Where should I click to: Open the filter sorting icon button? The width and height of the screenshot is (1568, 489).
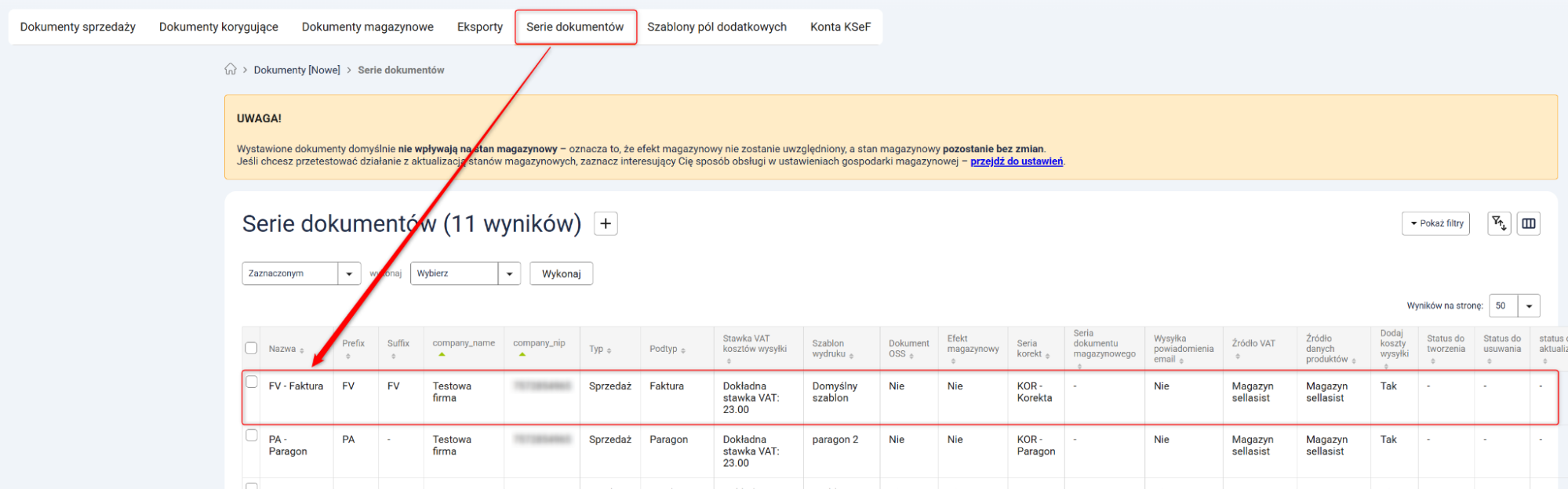pos(1499,223)
